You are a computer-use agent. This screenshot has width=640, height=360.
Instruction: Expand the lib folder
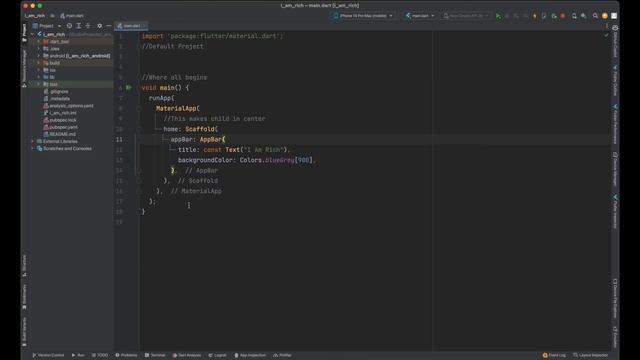click(x=39, y=77)
